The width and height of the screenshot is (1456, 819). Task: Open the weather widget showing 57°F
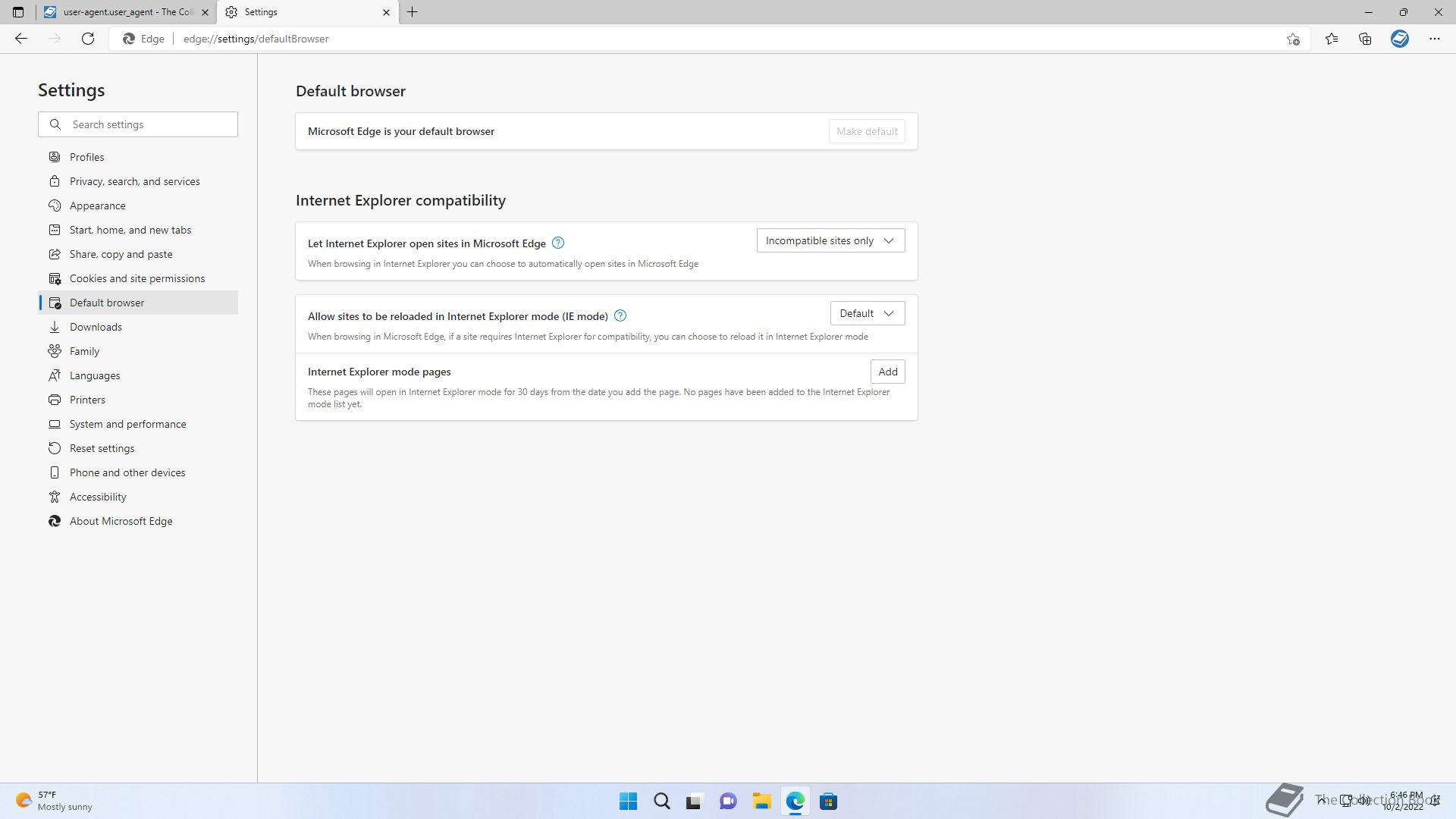coord(54,801)
